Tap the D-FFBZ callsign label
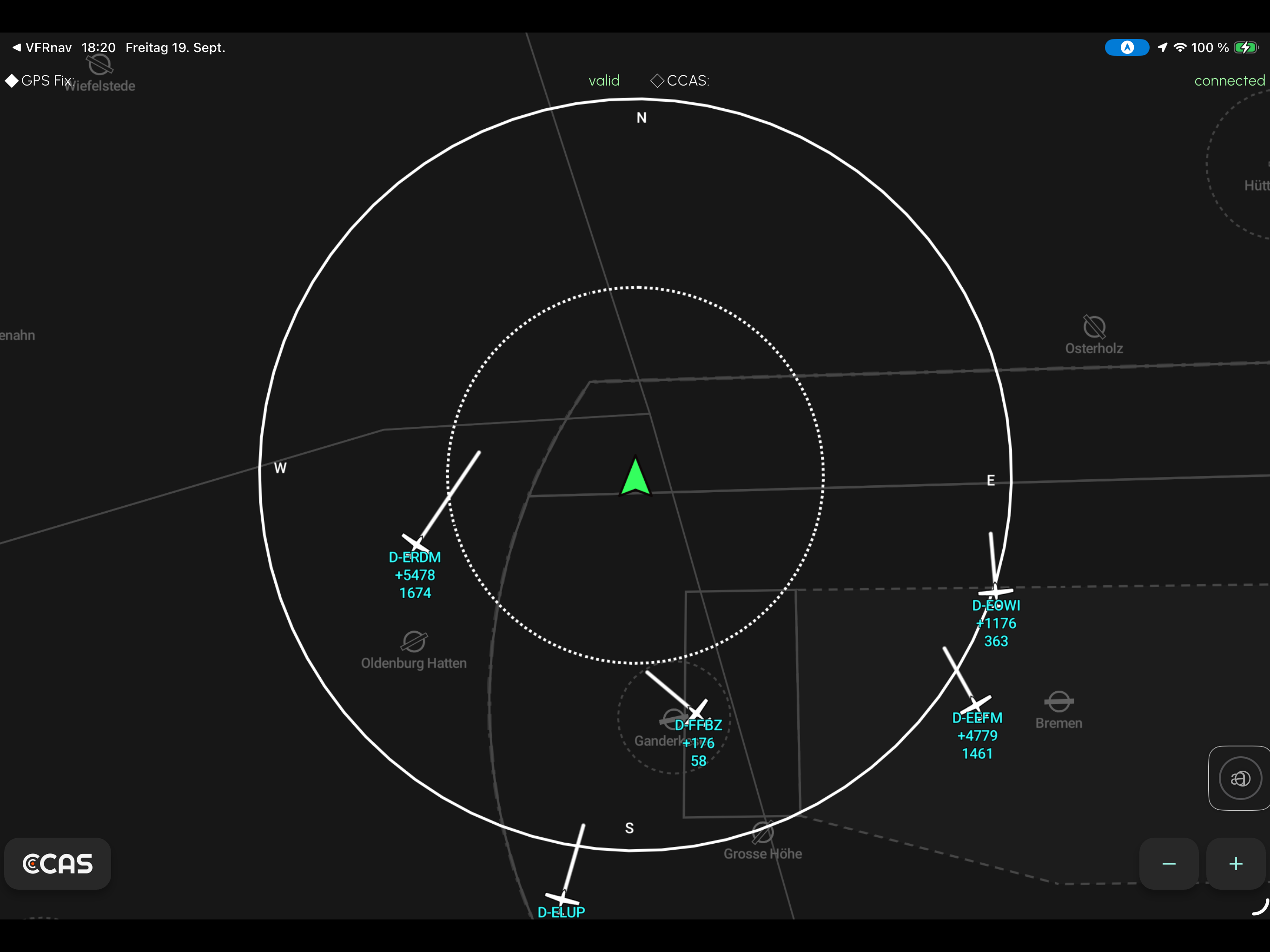Viewport: 1270px width, 952px height. click(698, 725)
